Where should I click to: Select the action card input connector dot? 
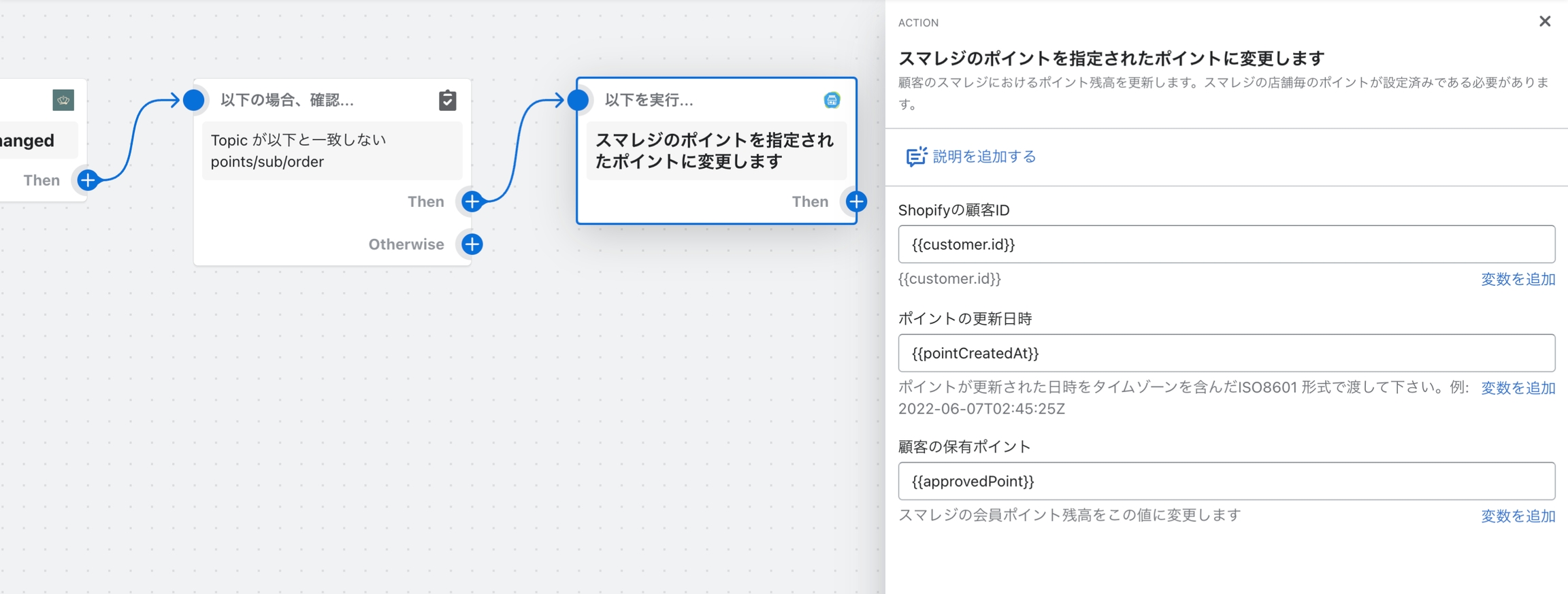pyautogui.click(x=578, y=100)
